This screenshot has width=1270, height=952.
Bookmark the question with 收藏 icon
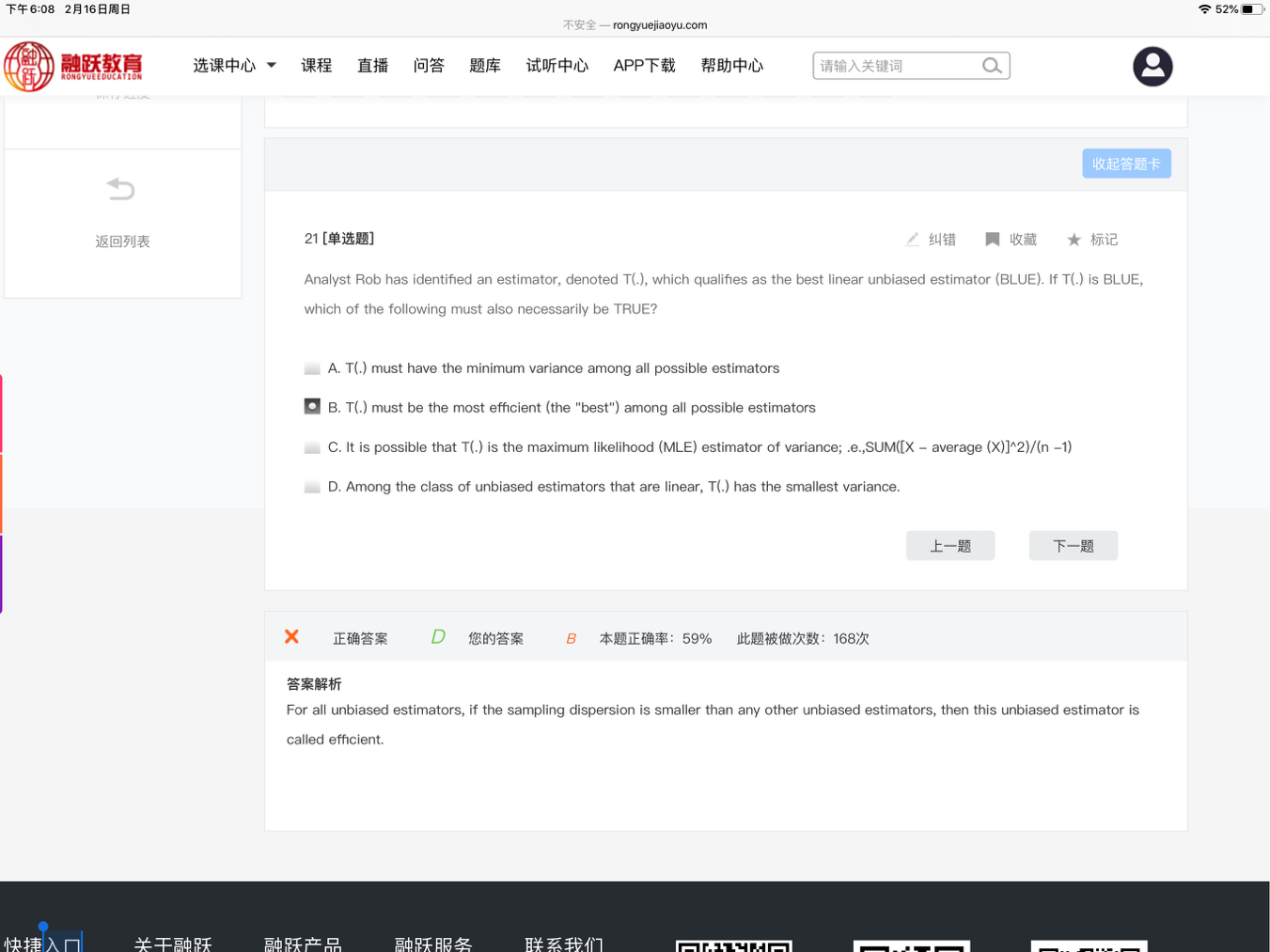point(992,240)
